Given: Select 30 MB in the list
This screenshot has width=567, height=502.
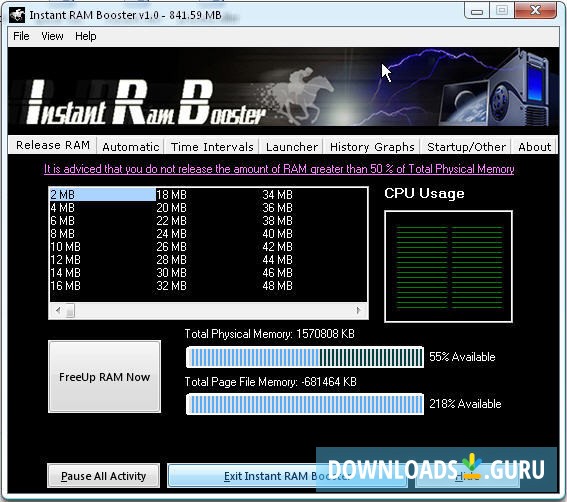Looking at the screenshot, I should 171,273.
